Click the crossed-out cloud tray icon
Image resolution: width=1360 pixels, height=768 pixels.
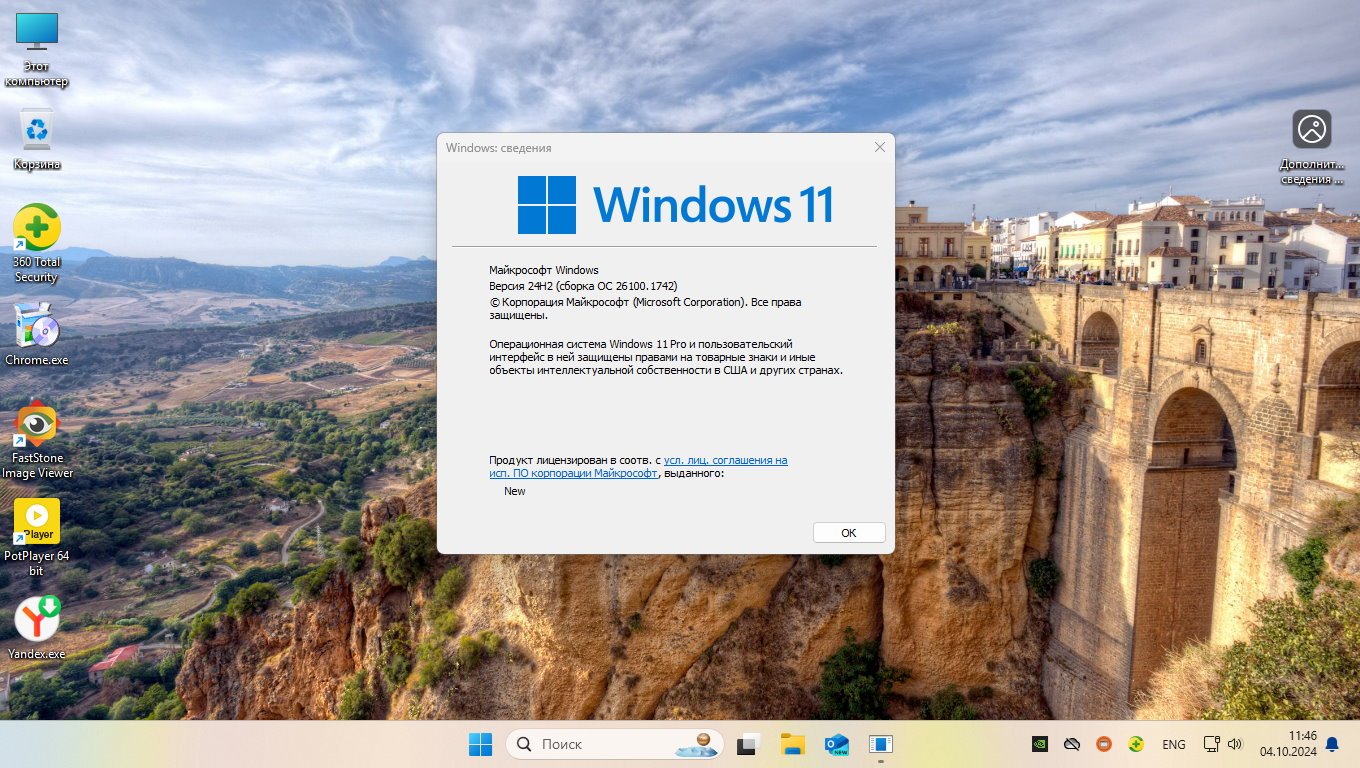point(1072,744)
